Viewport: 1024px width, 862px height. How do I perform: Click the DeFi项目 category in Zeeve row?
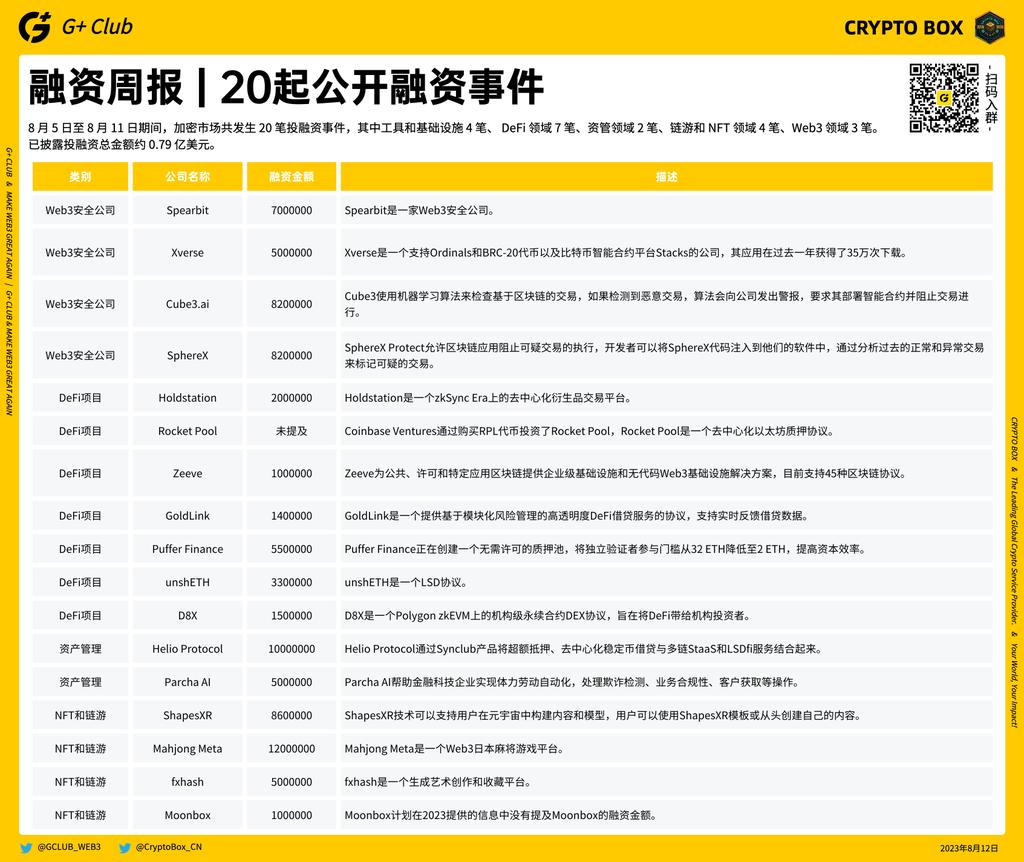[x=80, y=473]
